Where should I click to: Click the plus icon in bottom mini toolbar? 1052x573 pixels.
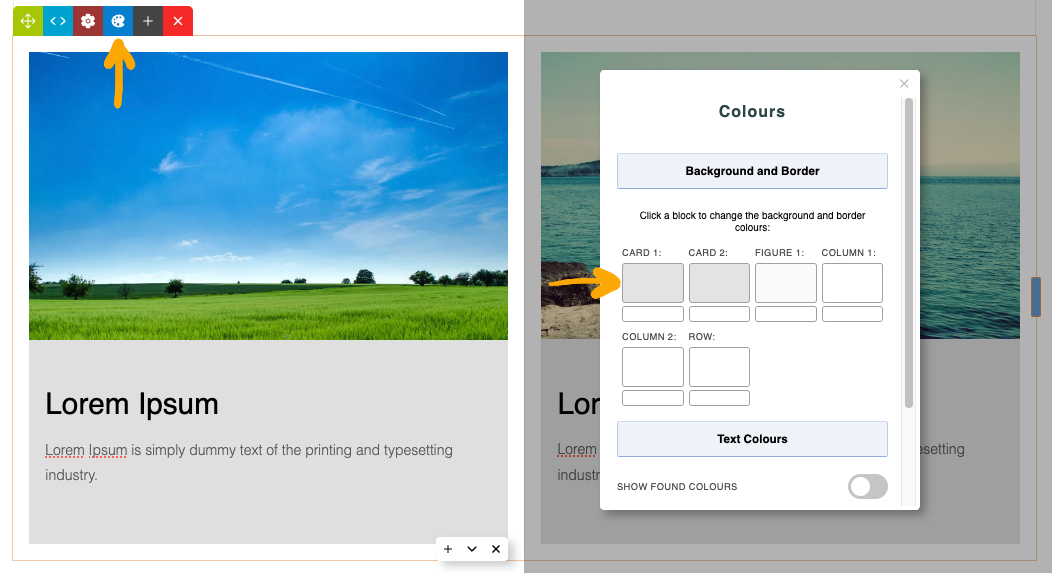click(448, 549)
